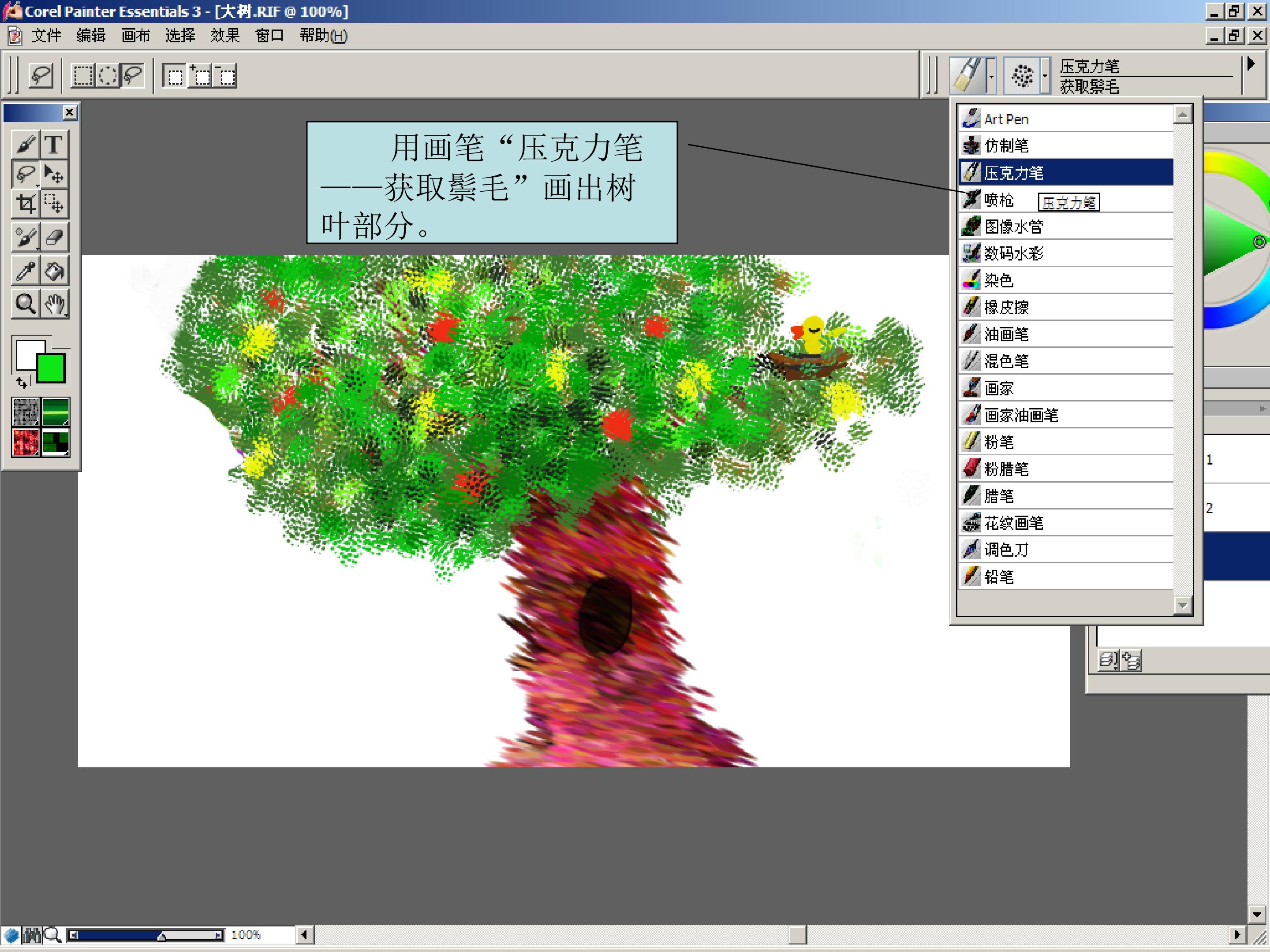
Task: Open the weave selector swatch
Action: (x=56, y=442)
